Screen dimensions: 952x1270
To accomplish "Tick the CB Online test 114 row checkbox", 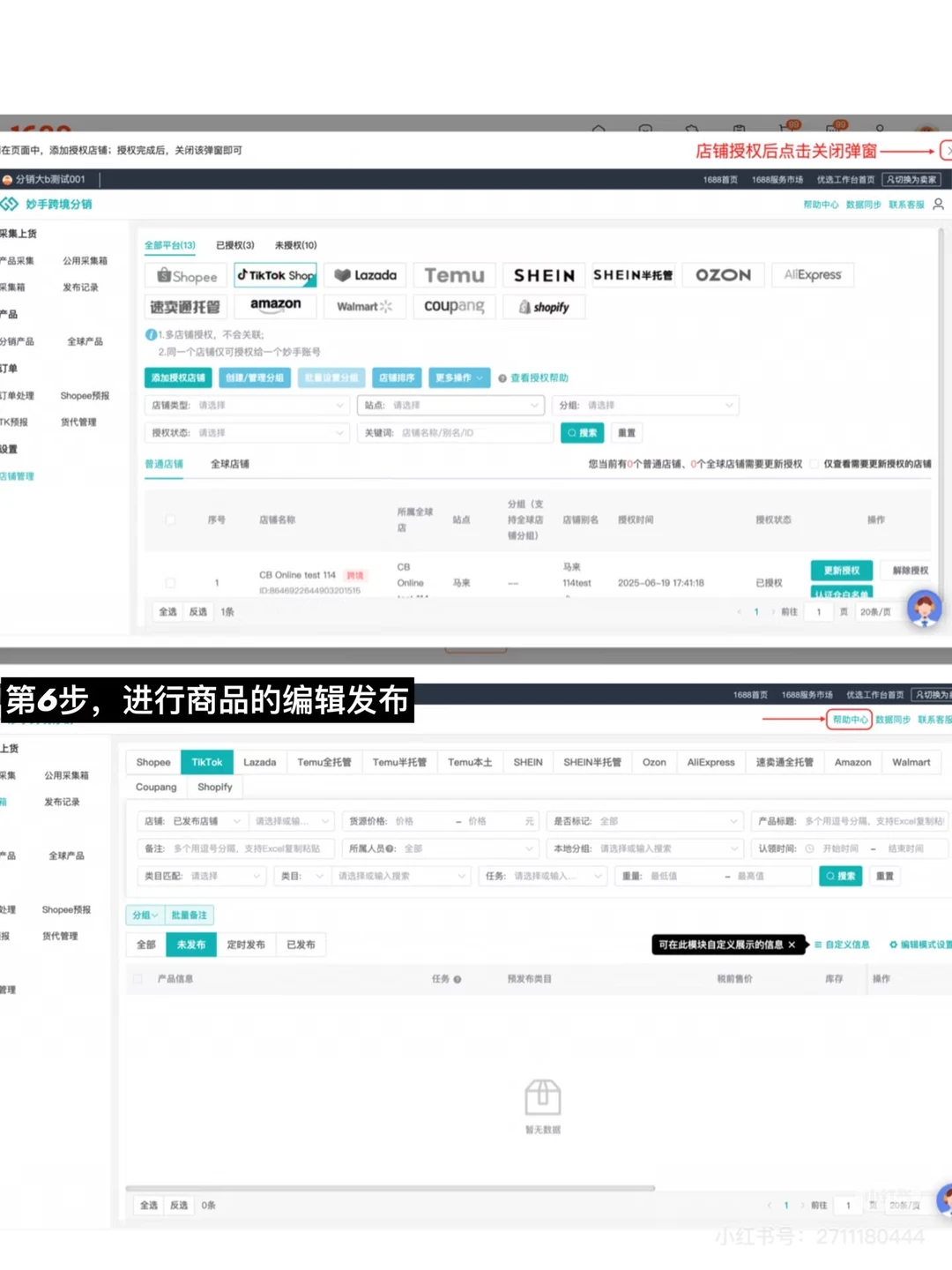I will pos(170,583).
